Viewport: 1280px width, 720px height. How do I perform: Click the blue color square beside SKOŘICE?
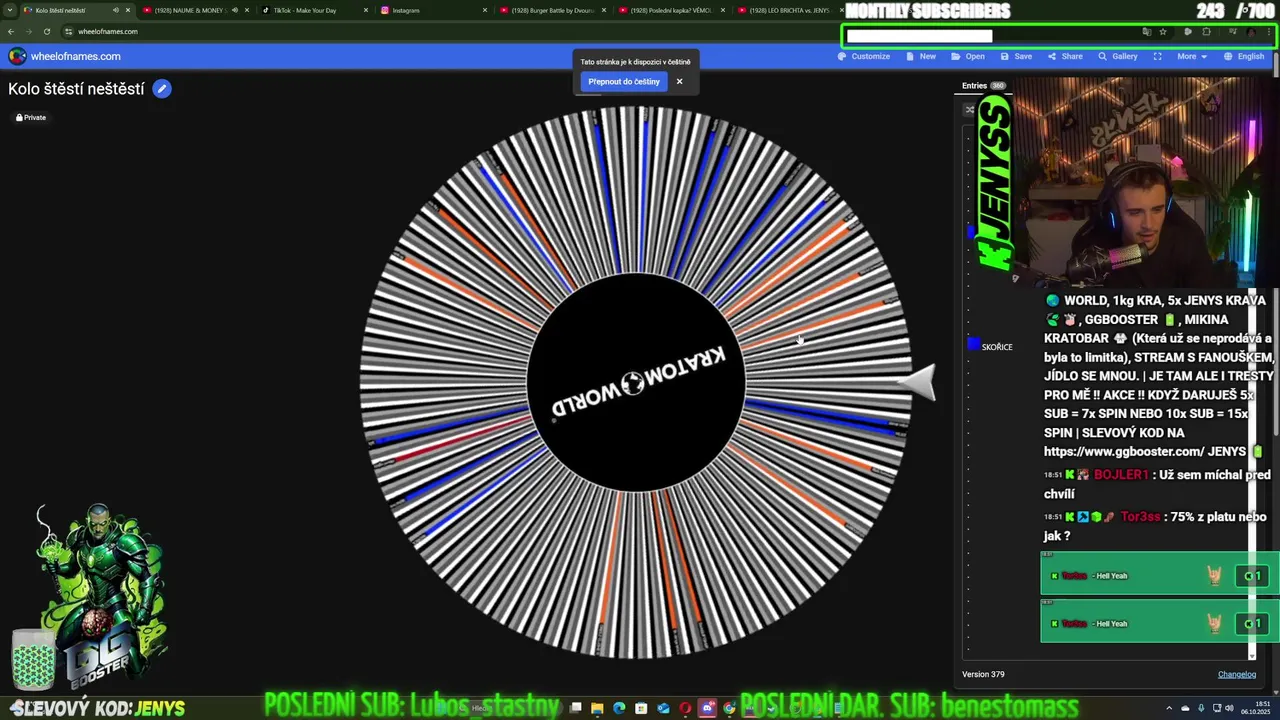point(973,344)
